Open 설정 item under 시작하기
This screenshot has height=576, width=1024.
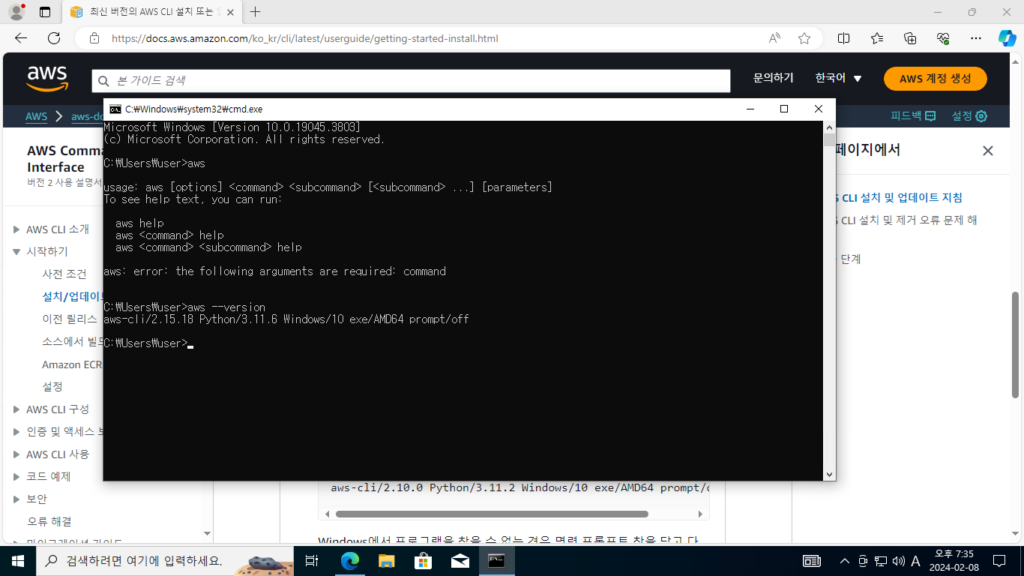[x=52, y=387]
